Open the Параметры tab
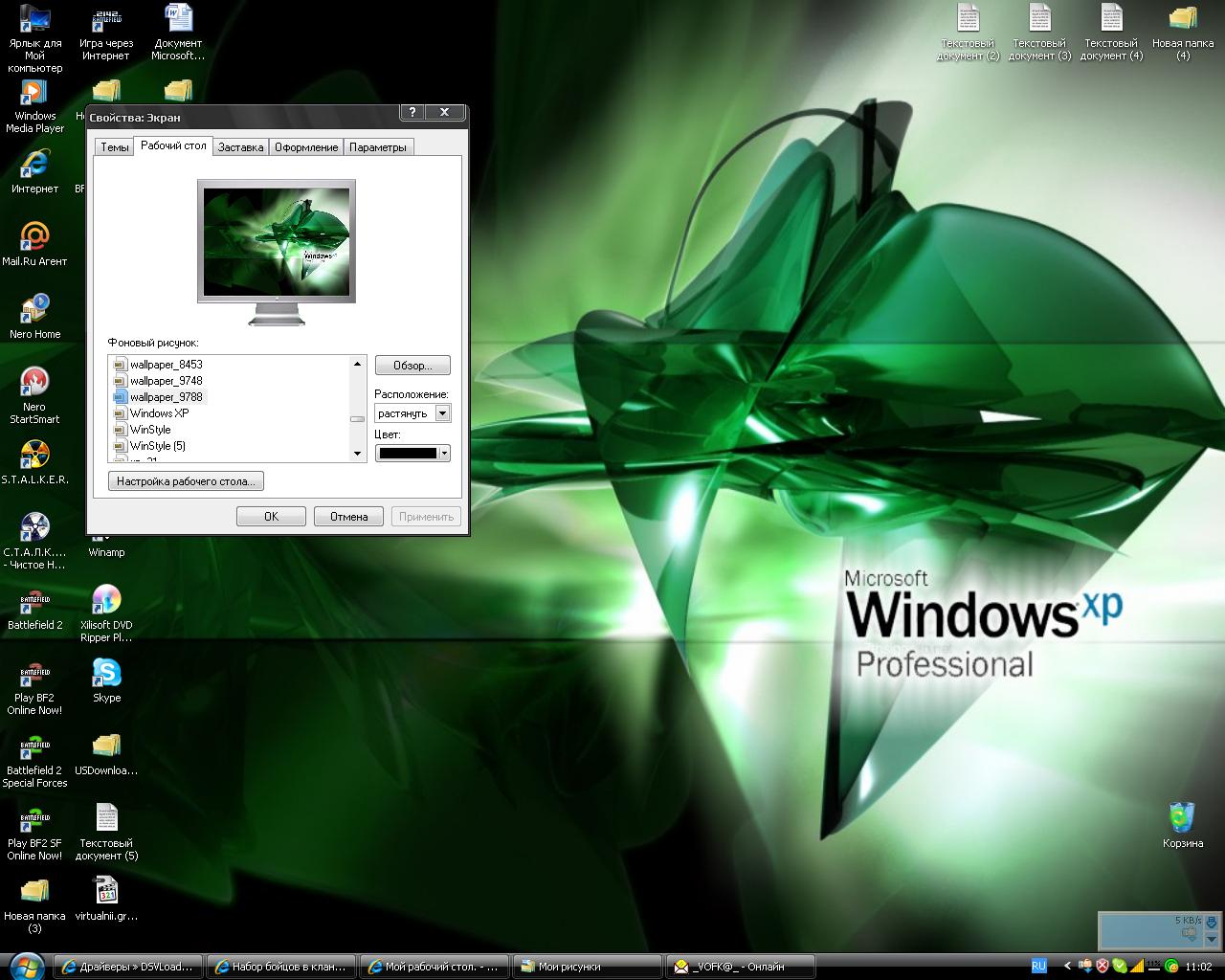1225x980 pixels. click(x=378, y=147)
